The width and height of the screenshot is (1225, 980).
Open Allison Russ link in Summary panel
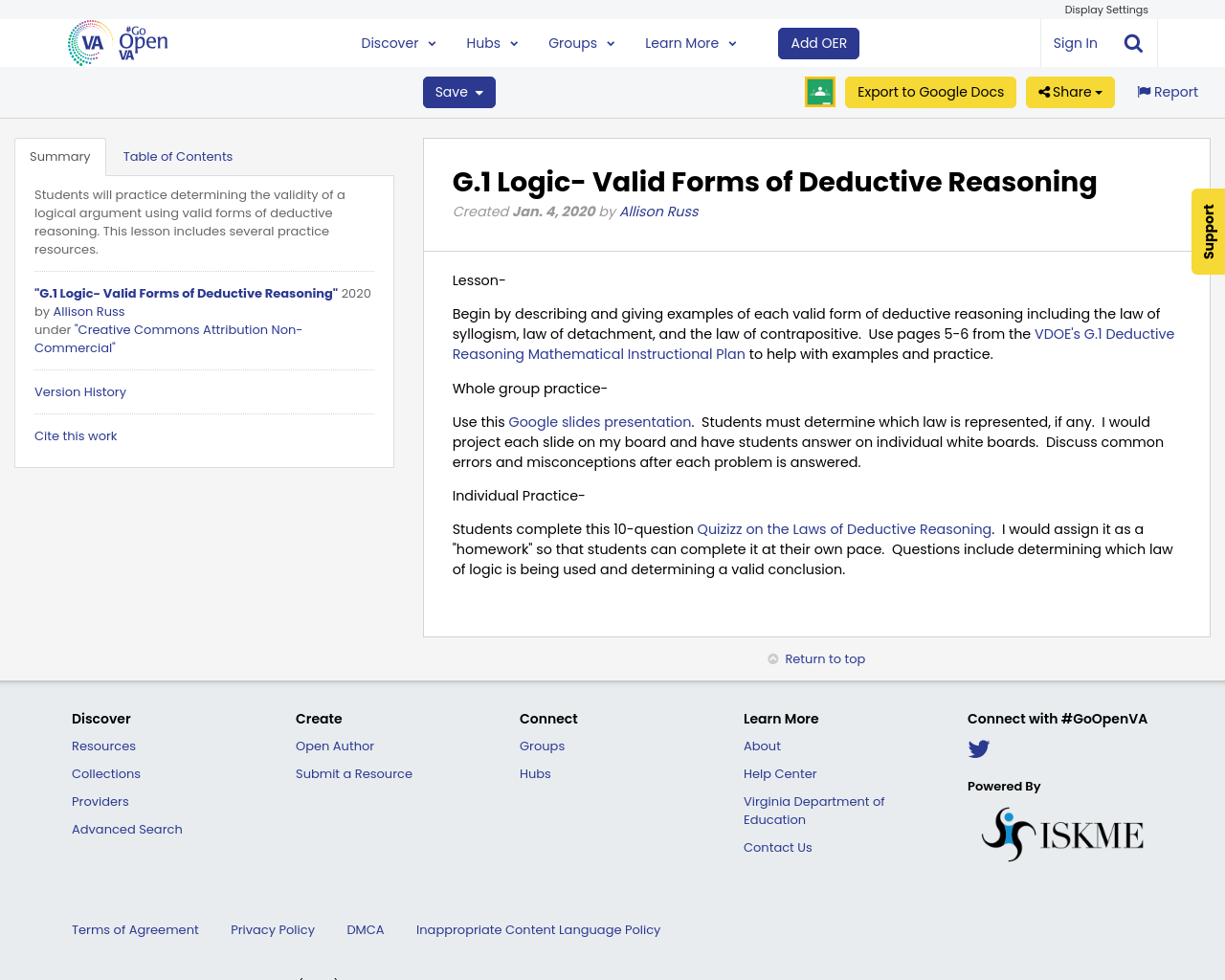pos(89,311)
